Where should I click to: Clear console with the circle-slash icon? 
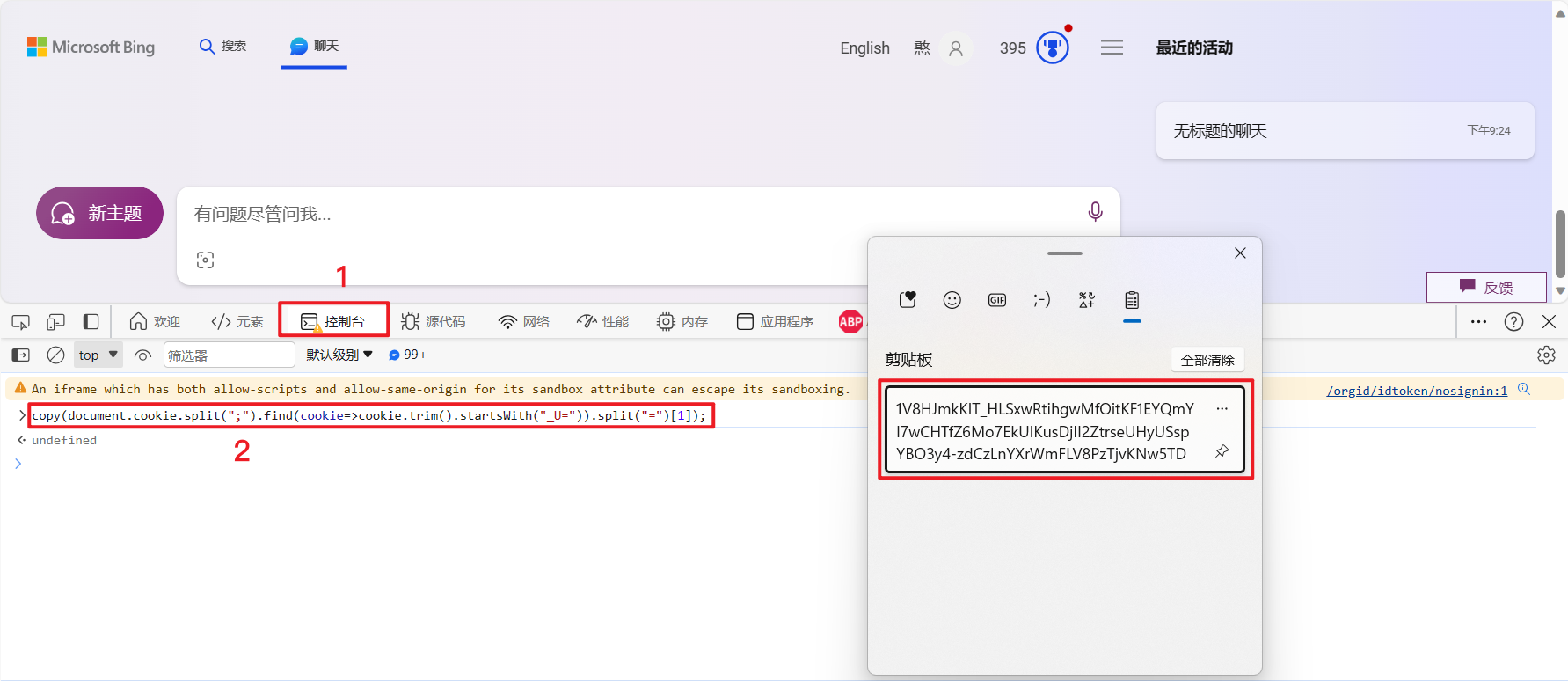(x=55, y=355)
